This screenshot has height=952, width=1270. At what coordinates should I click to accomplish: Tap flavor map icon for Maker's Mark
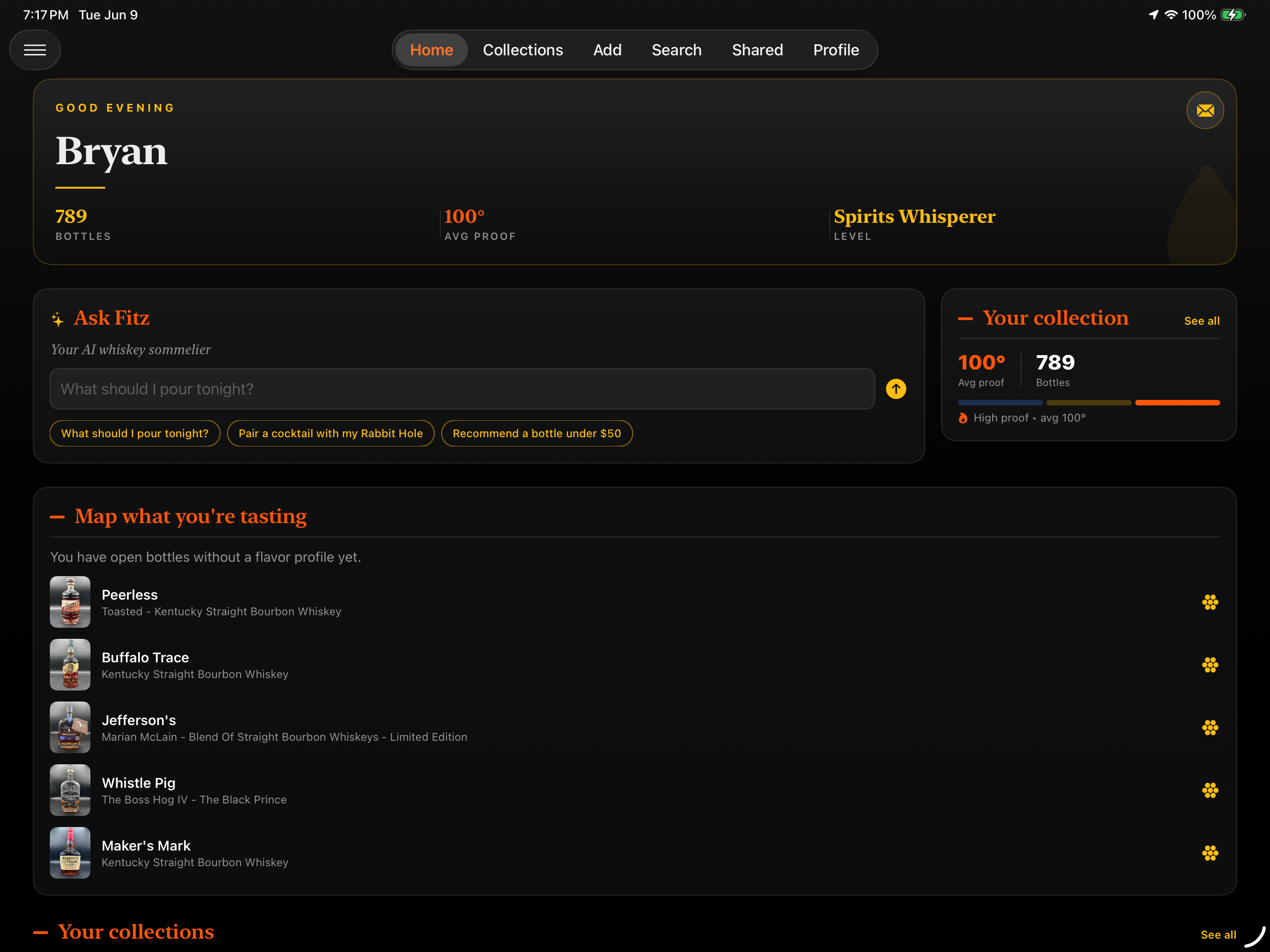coord(1210,853)
